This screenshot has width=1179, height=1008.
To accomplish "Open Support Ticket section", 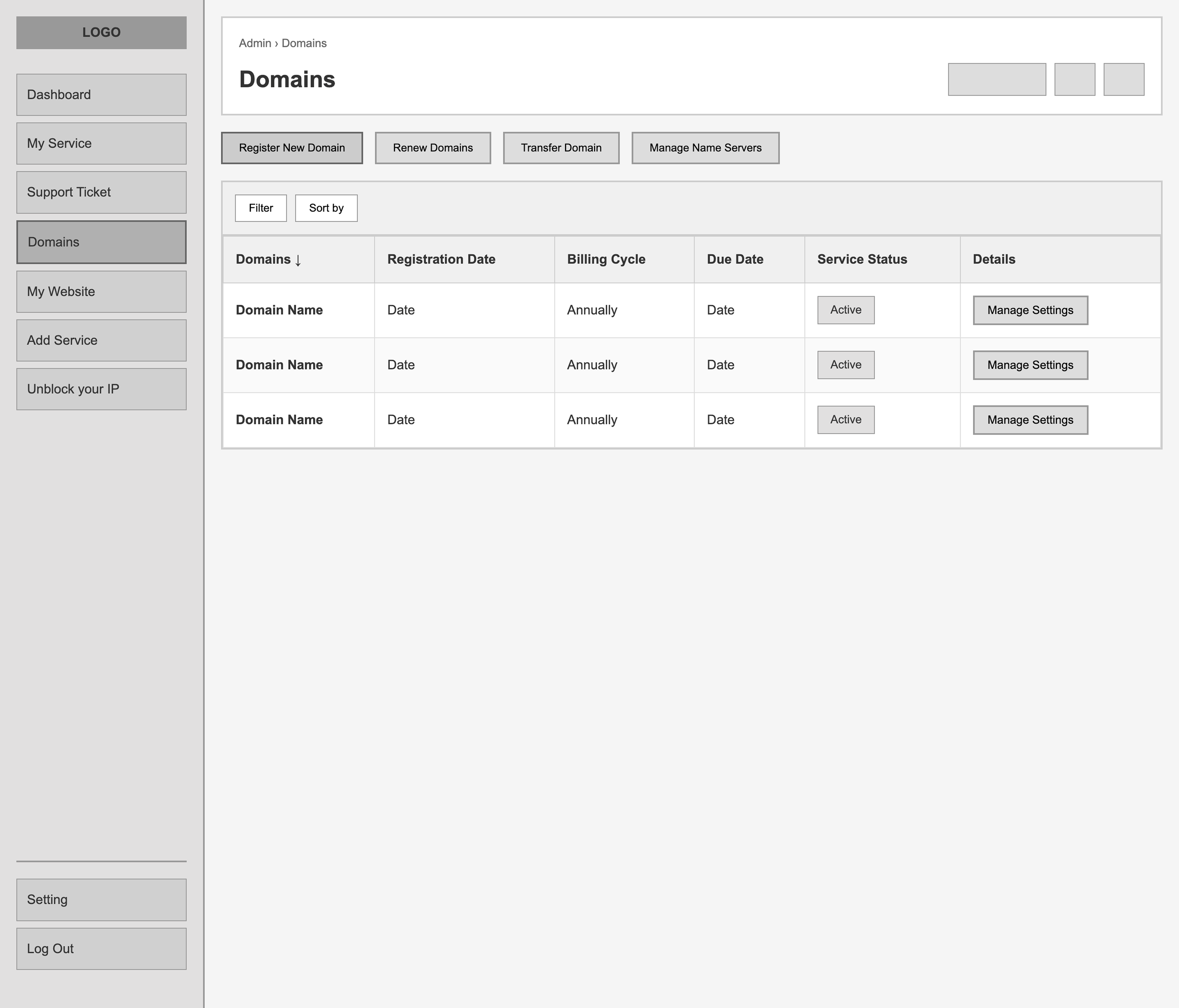I will pos(101,192).
